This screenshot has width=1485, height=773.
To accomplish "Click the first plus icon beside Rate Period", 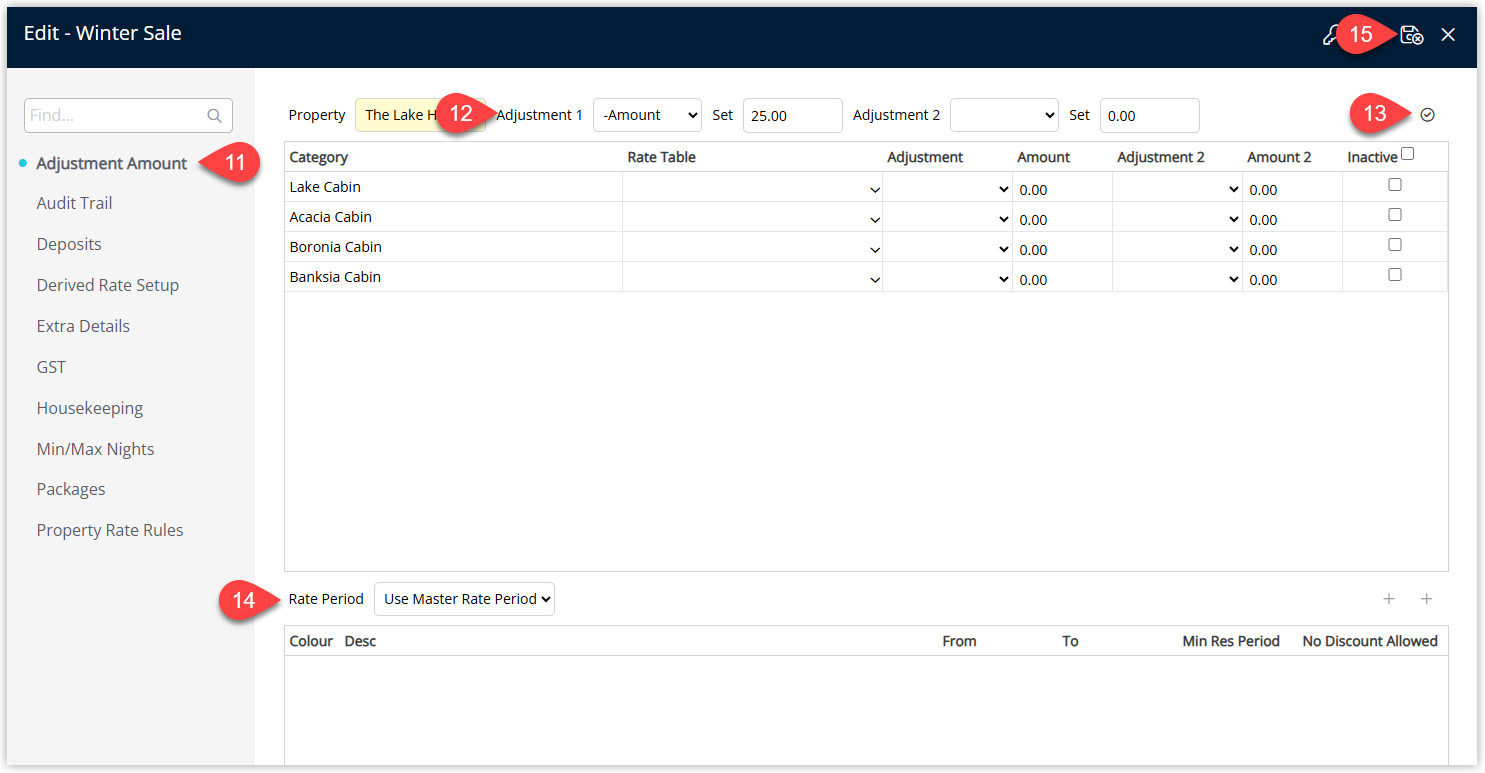I will coord(1389,599).
